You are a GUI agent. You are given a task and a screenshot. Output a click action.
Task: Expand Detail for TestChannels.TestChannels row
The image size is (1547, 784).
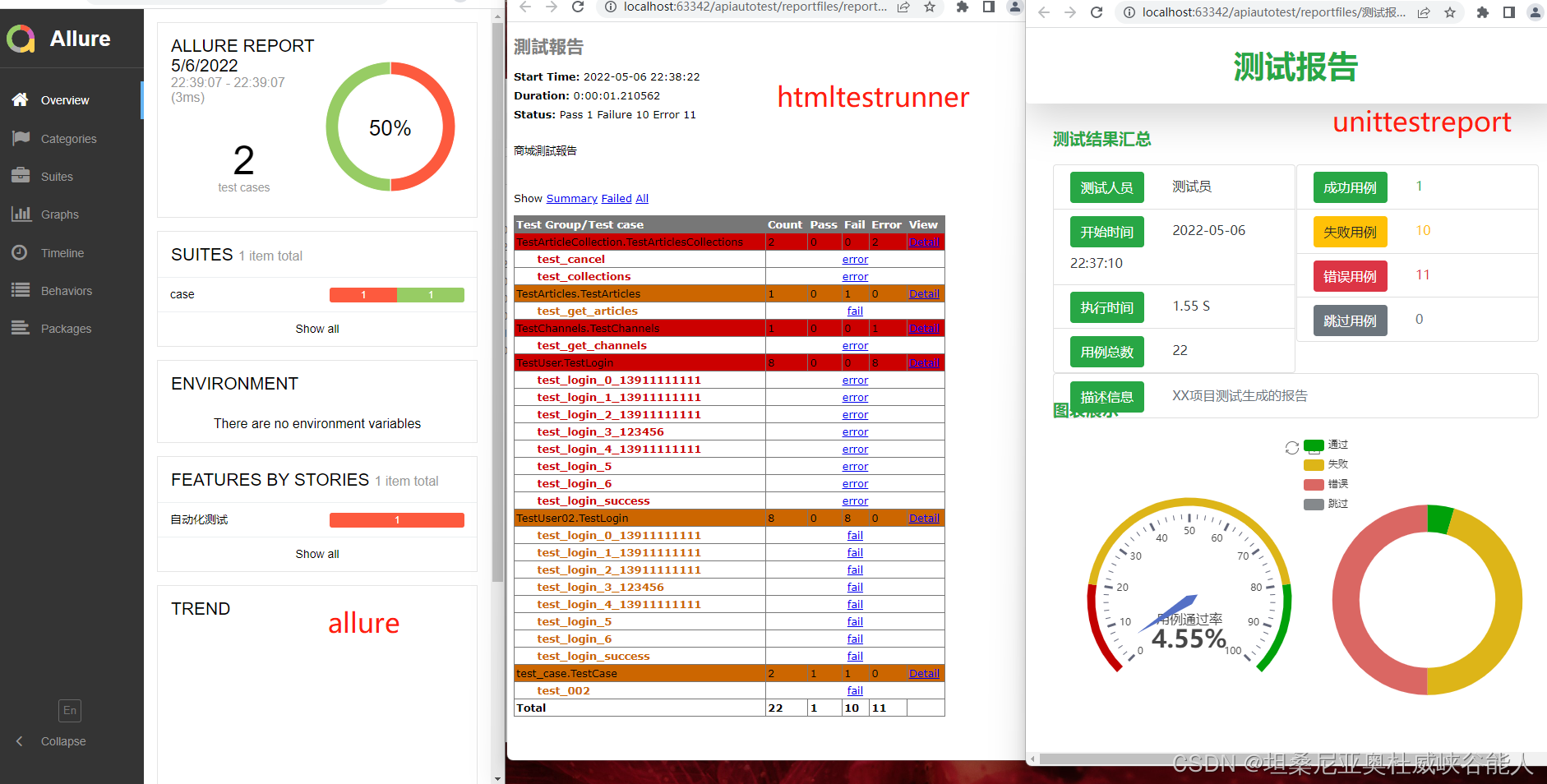(924, 329)
